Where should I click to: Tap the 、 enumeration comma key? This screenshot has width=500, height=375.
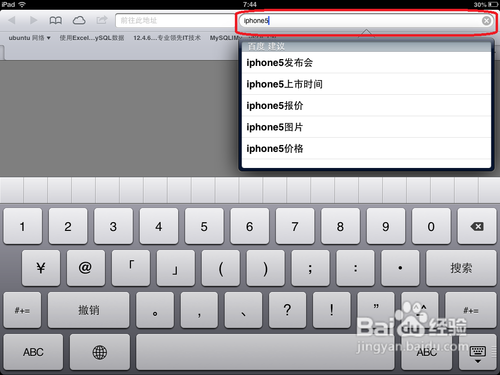(x=243, y=310)
